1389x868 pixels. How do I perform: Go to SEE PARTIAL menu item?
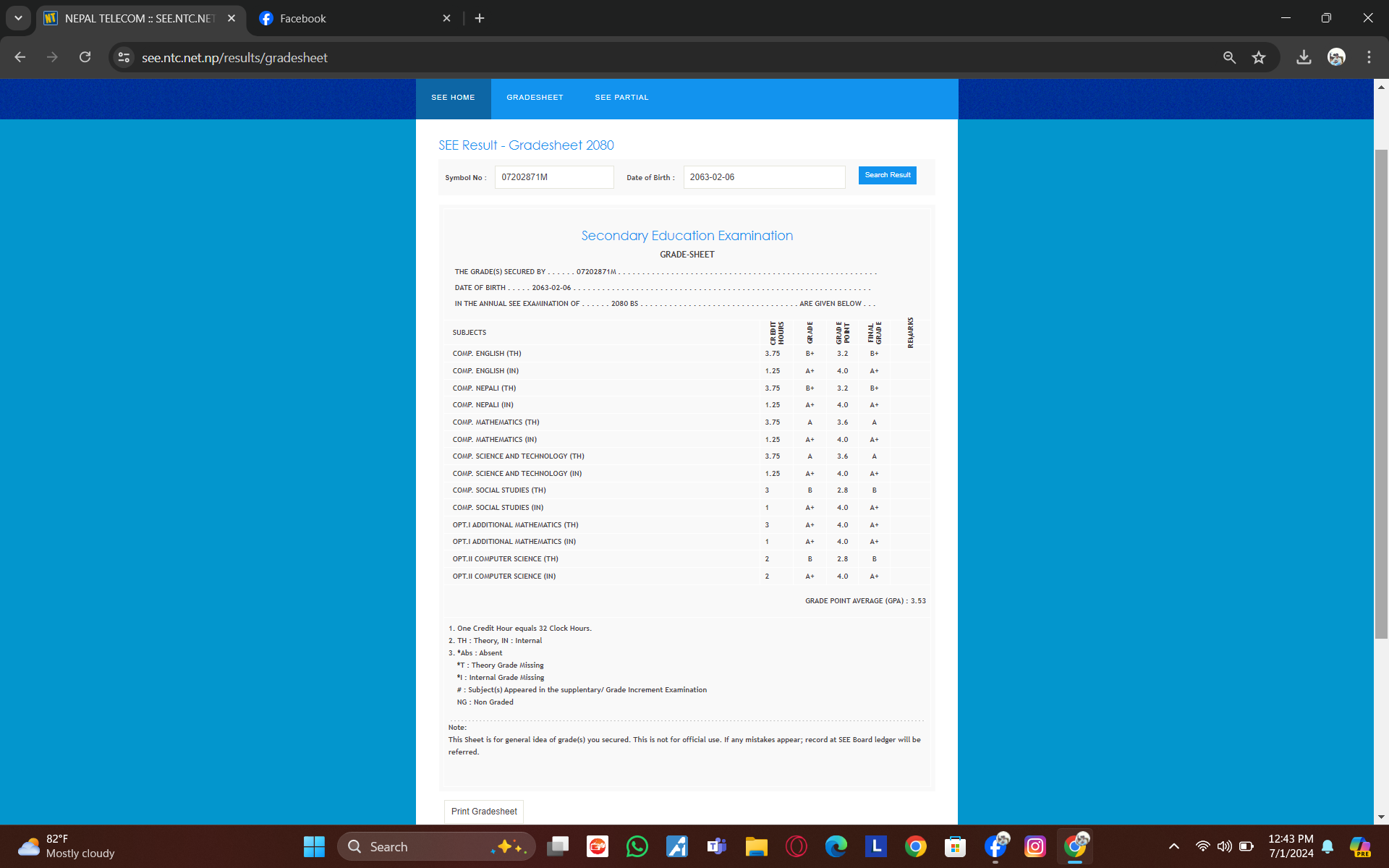[621, 98]
